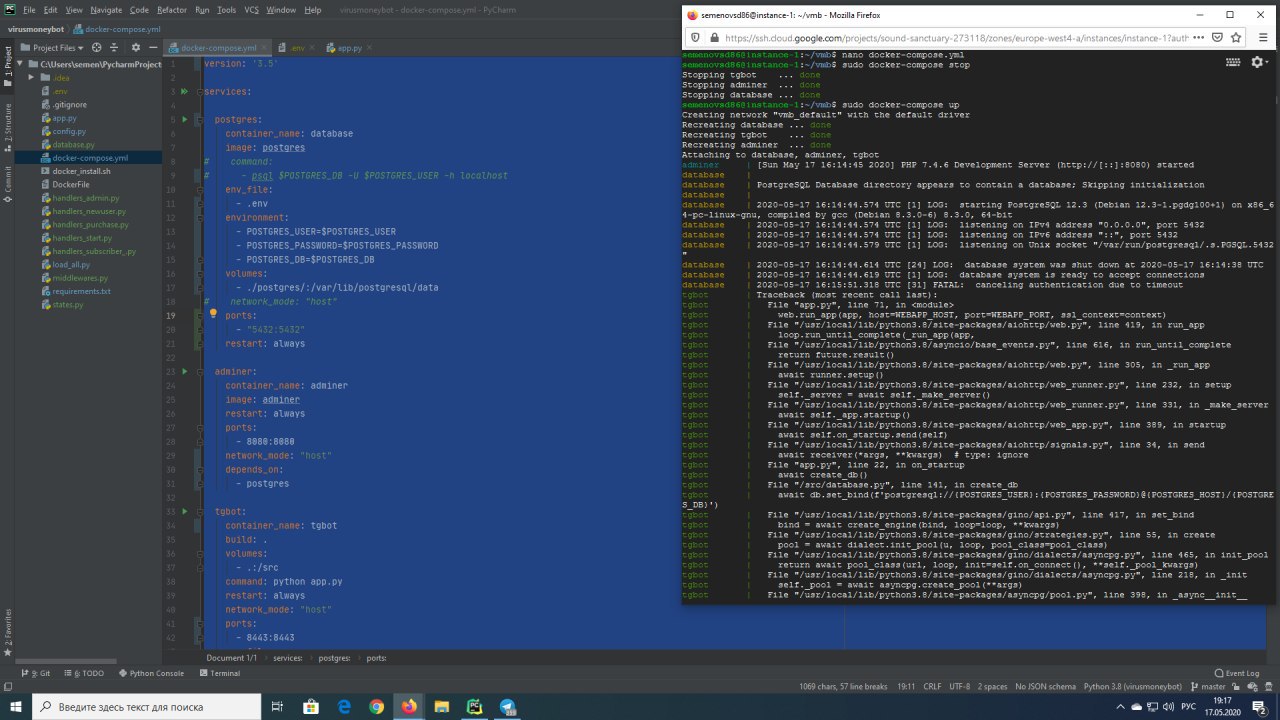
Task: Select docker_install.sh in project tree
Action: (81, 171)
